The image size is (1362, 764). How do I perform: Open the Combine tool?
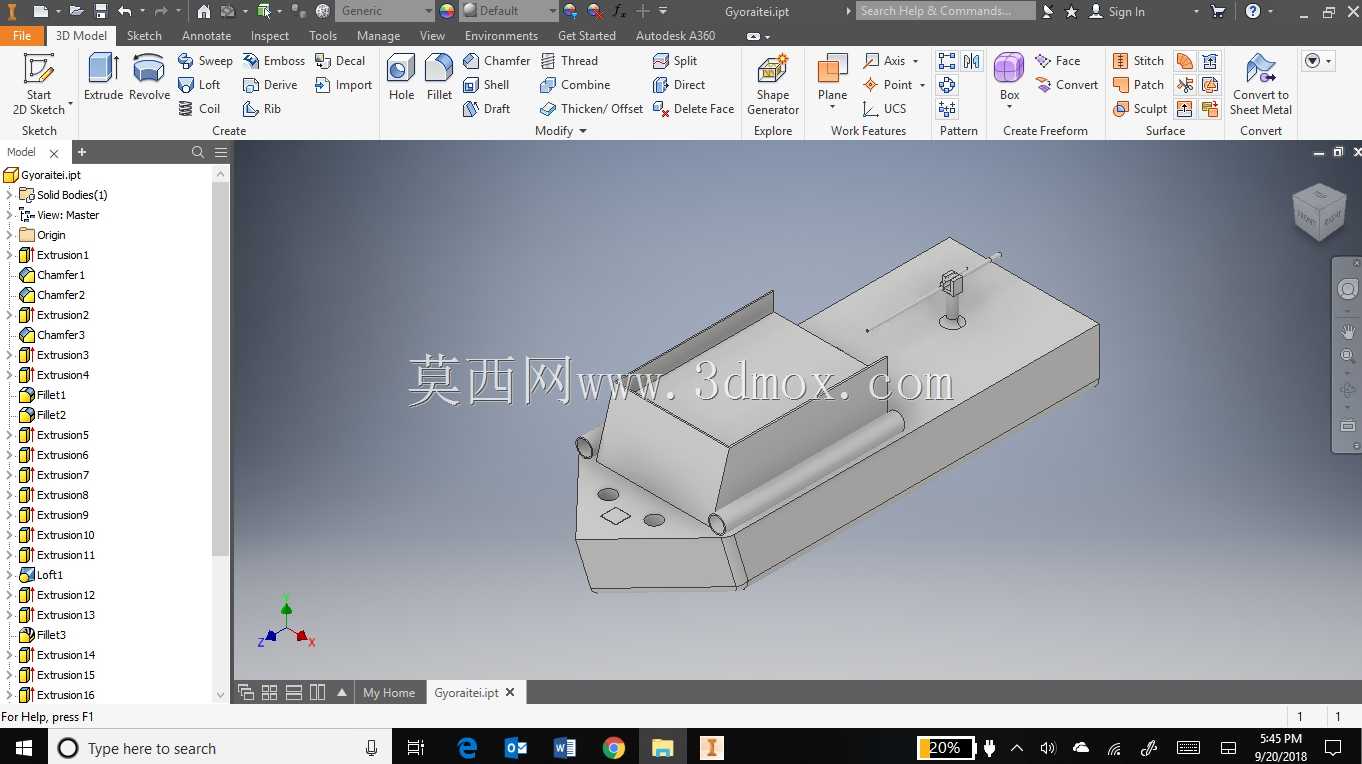pyautogui.click(x=575, y=85)
